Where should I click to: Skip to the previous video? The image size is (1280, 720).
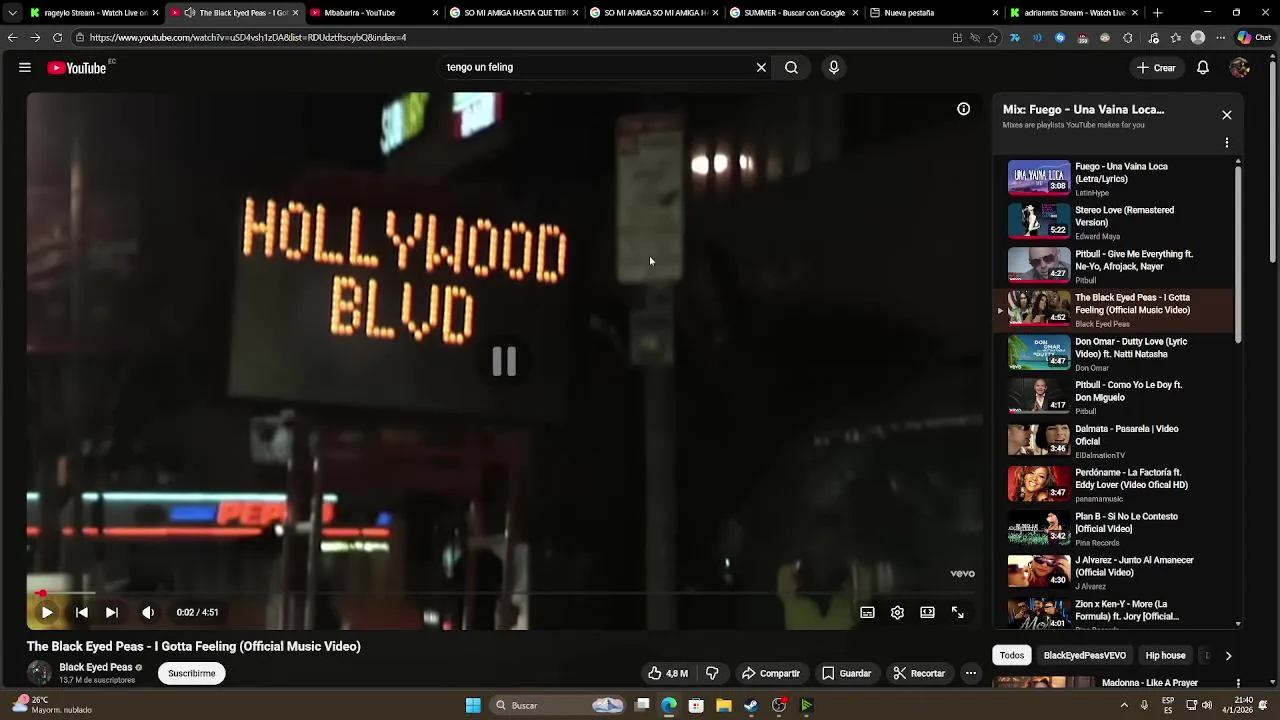pyautogui.click(x=82, y=612)
